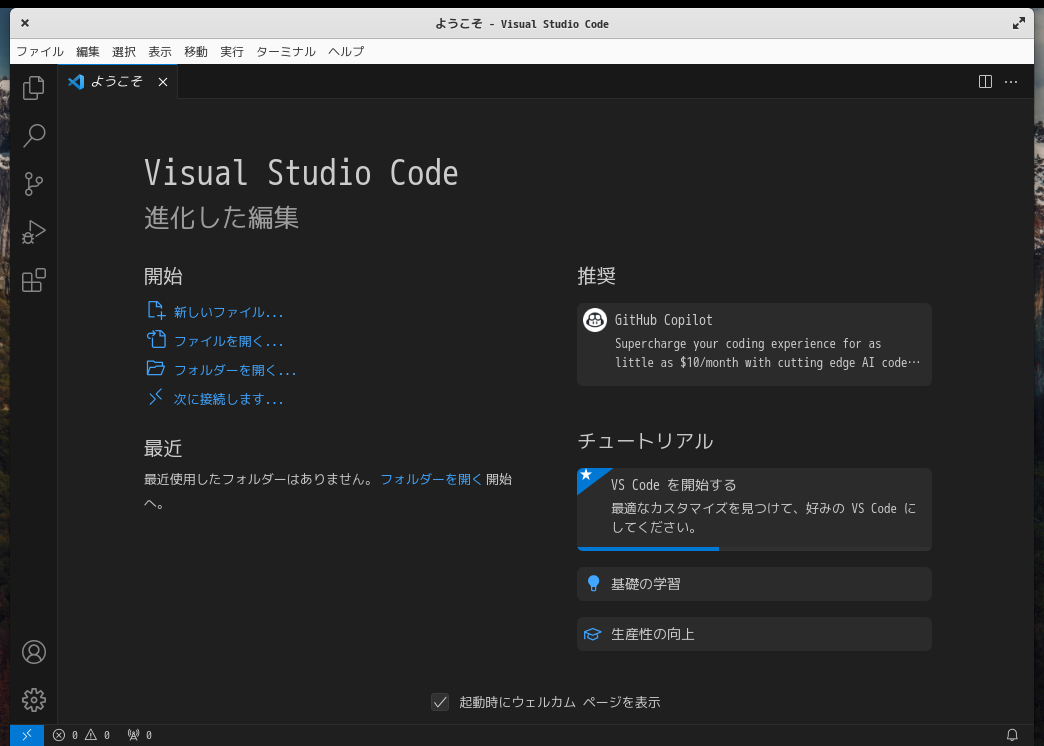
Task: Open the 移動 menu
Action: pos(196,51)
